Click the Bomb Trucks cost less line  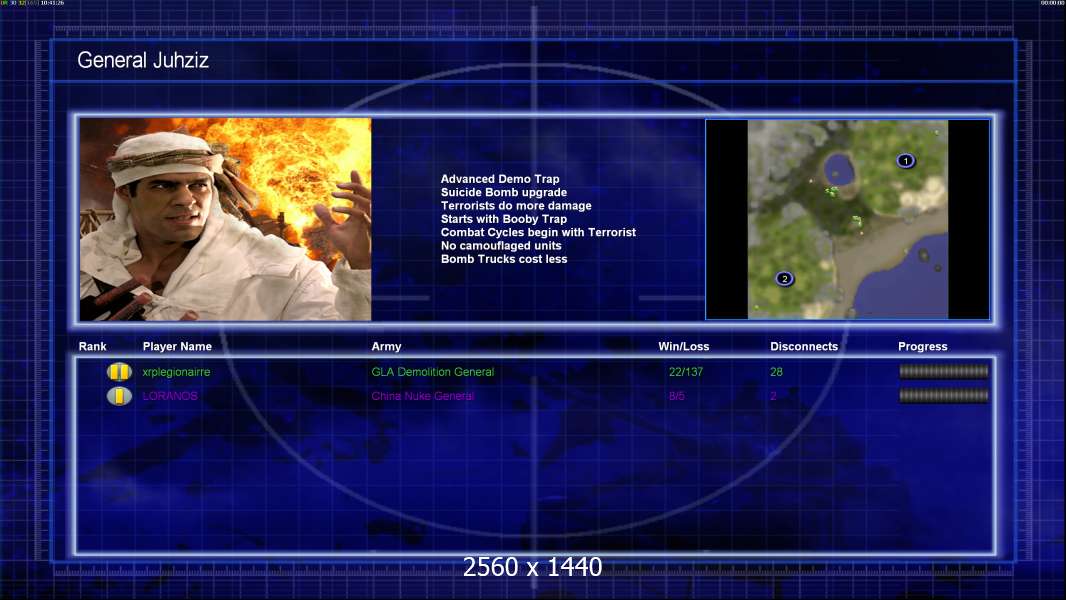[504, 259]
